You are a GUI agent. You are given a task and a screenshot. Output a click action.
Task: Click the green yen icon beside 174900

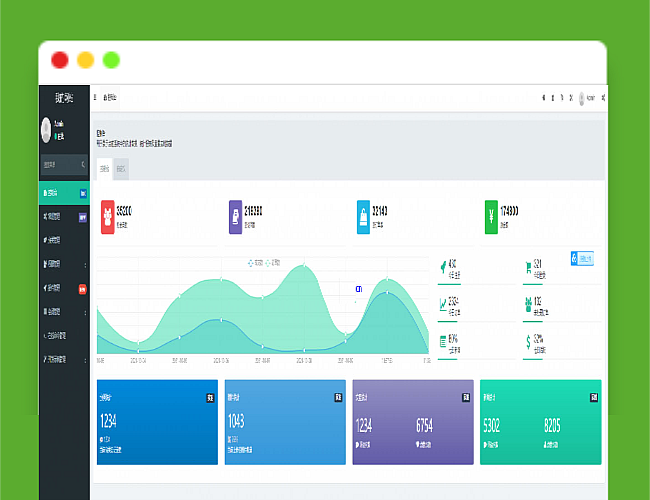tap(491, 216)
